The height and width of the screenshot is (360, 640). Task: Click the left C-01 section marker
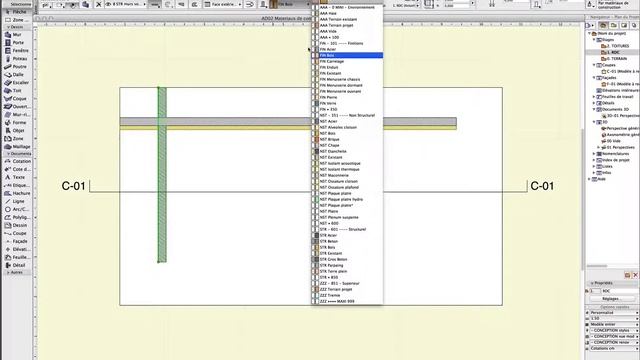pos(73,186)
